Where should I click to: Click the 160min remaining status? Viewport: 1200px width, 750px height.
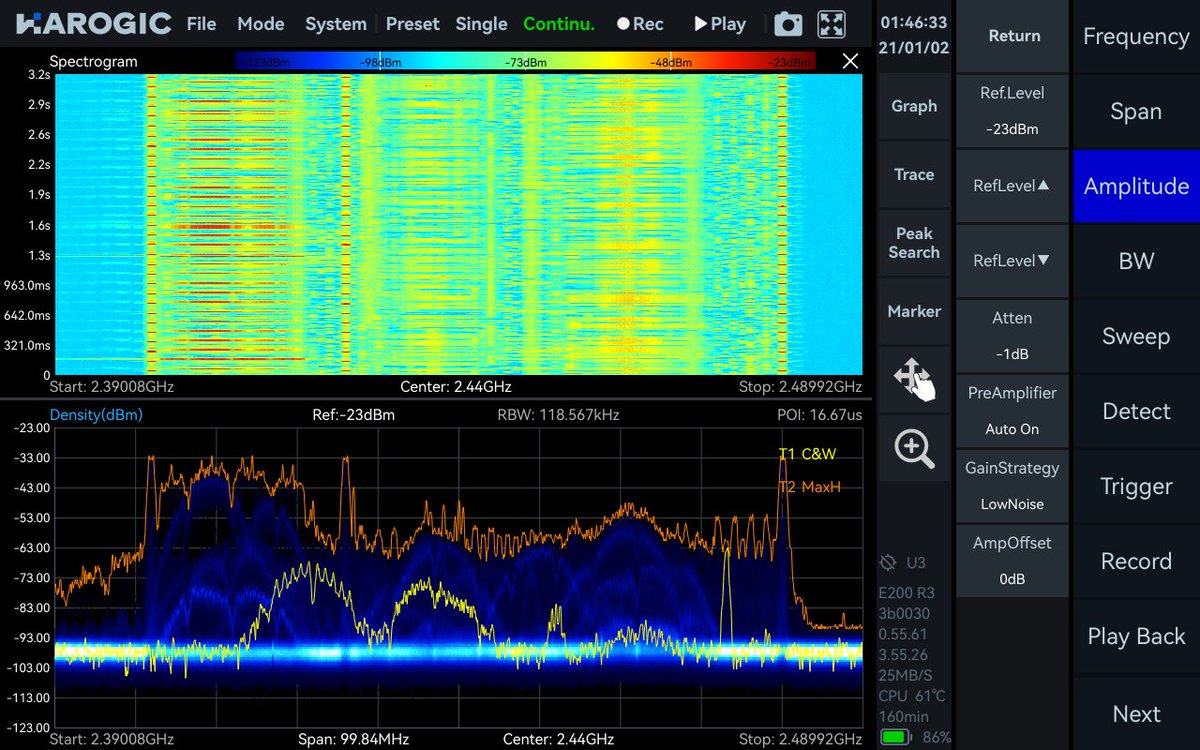904,716
